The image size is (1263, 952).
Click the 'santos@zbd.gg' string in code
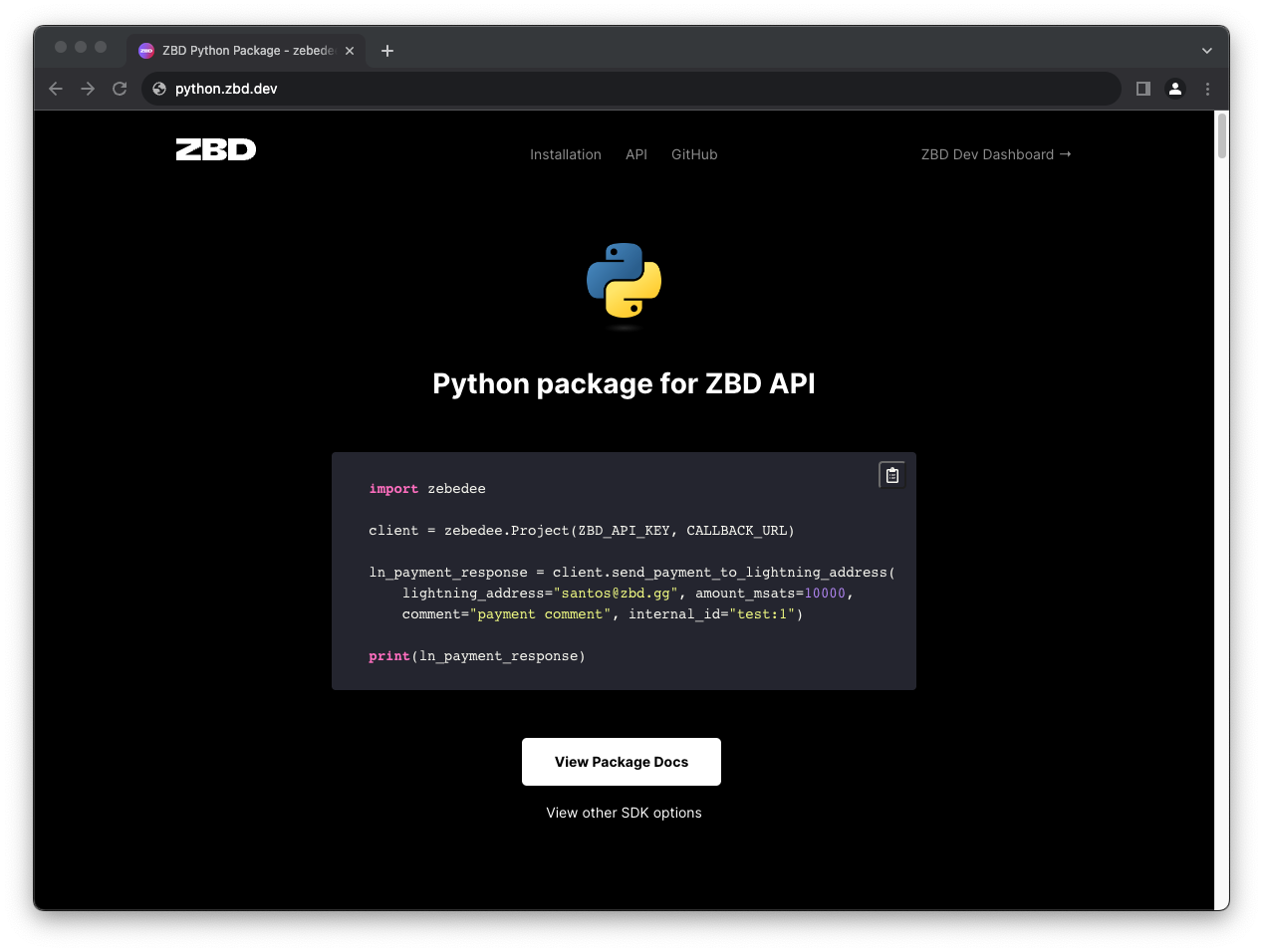point(616,594)
